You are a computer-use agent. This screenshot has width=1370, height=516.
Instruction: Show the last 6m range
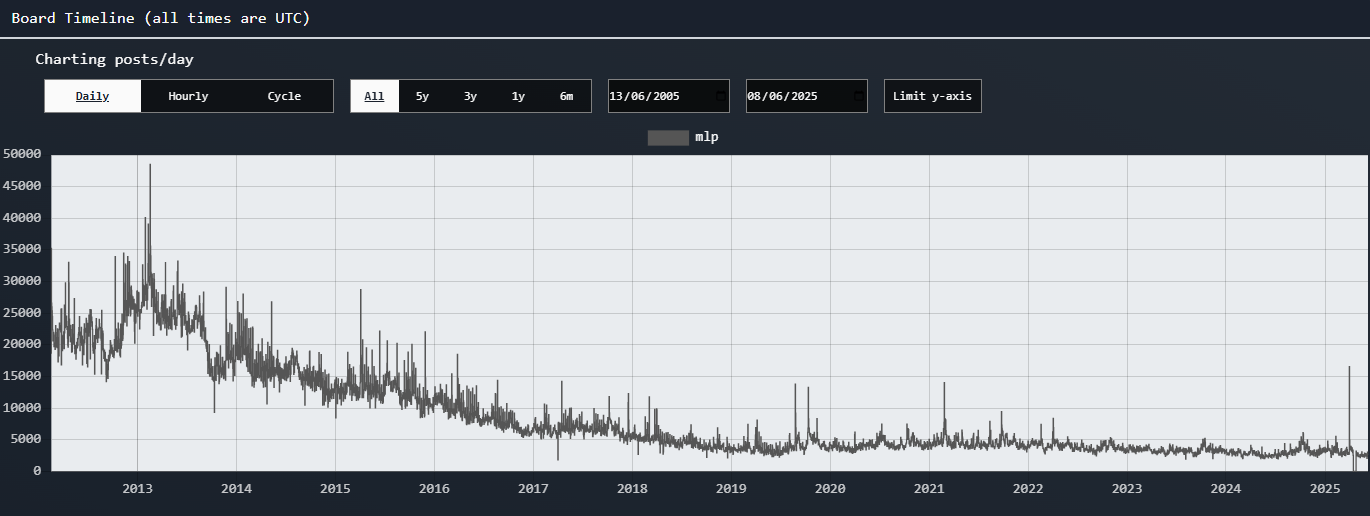[566, 96]
